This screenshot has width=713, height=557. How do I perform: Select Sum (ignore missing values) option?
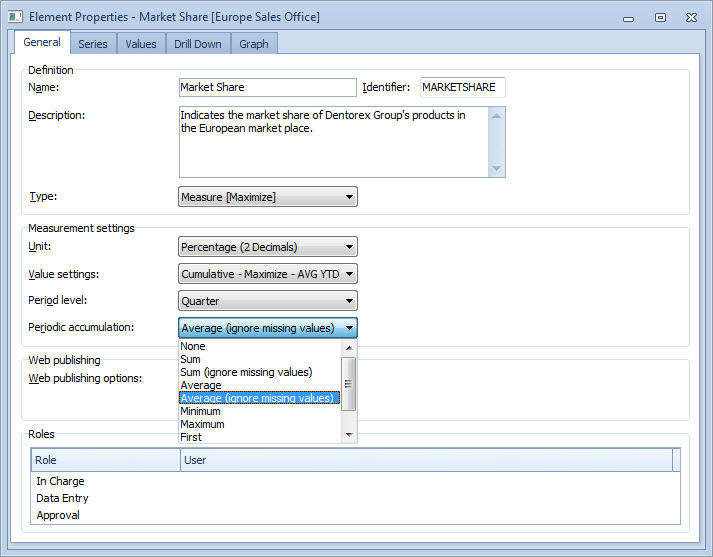coord(246,372)
